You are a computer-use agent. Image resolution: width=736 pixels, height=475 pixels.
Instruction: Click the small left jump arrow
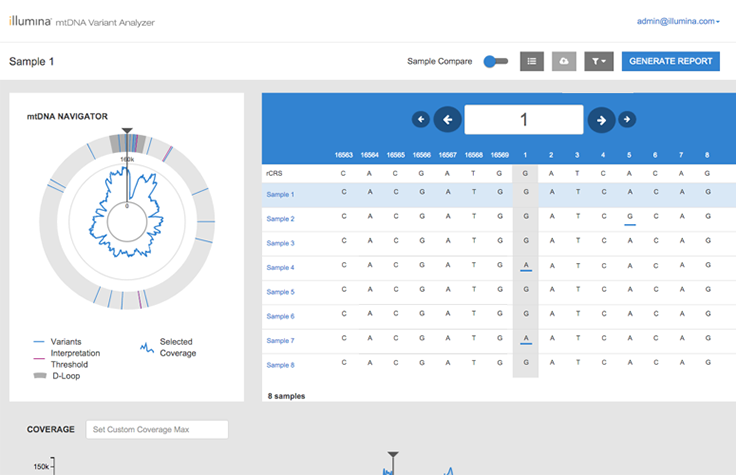click(x=421, y=120)
